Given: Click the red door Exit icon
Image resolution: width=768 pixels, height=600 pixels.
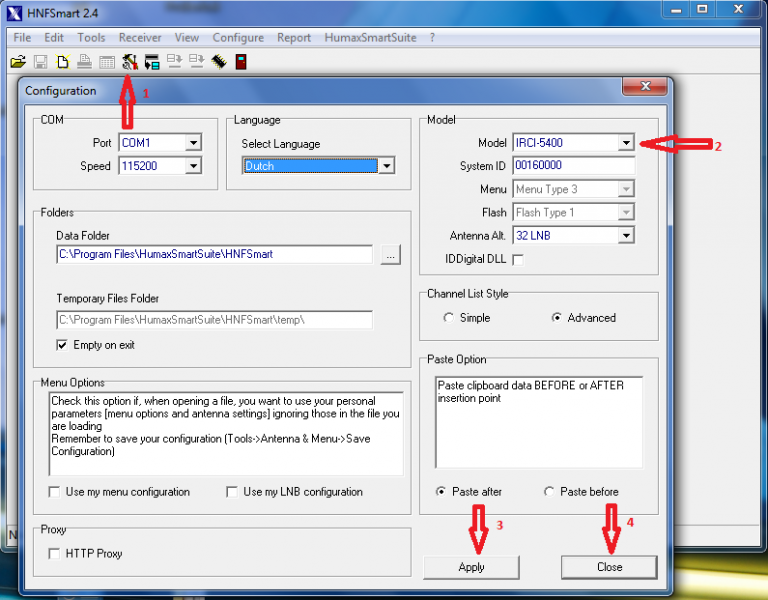Looking at the screenshot, I should [x=240, y=62].
